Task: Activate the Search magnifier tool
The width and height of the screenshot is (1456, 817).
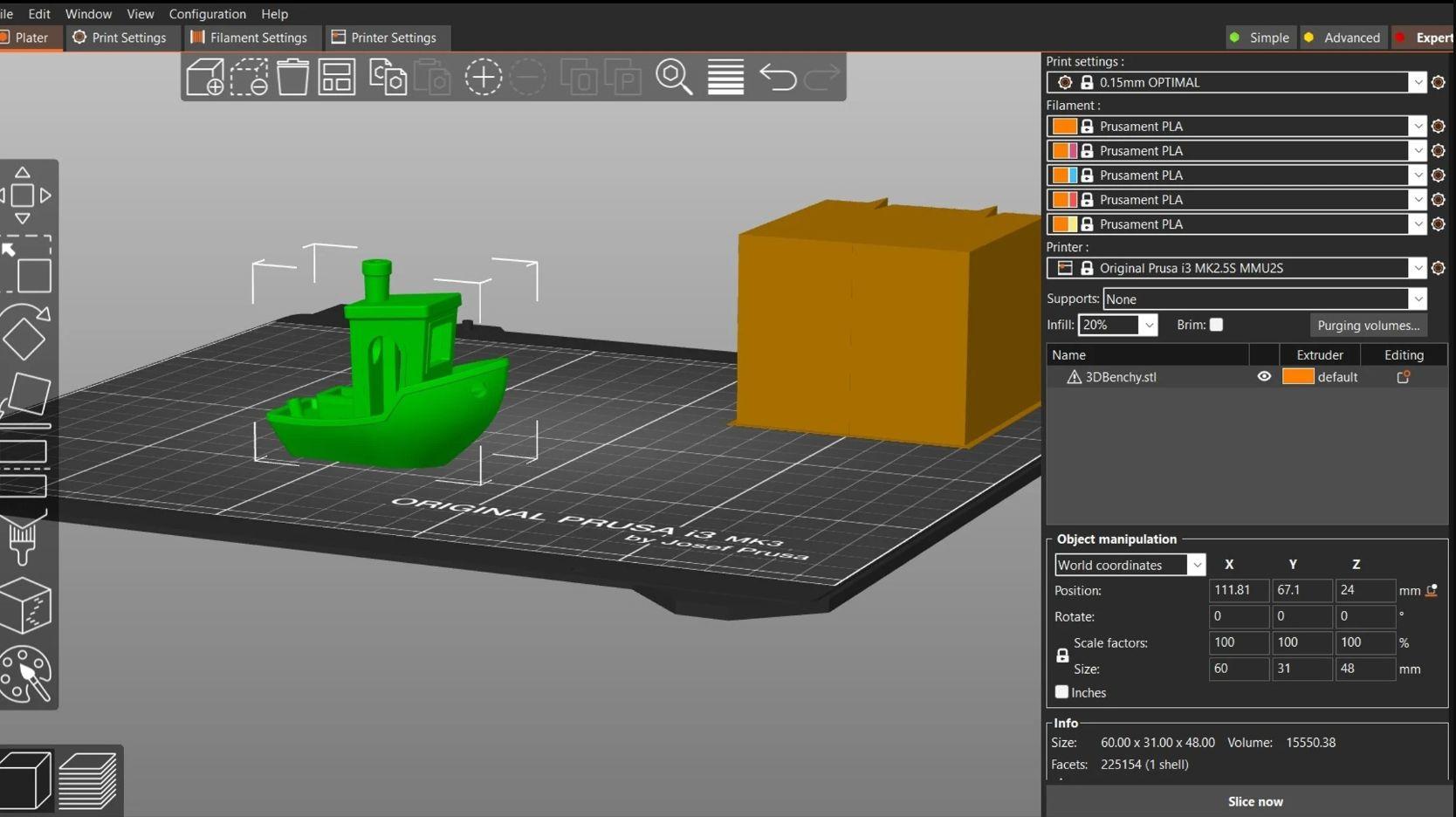Action: click(674, 77)
